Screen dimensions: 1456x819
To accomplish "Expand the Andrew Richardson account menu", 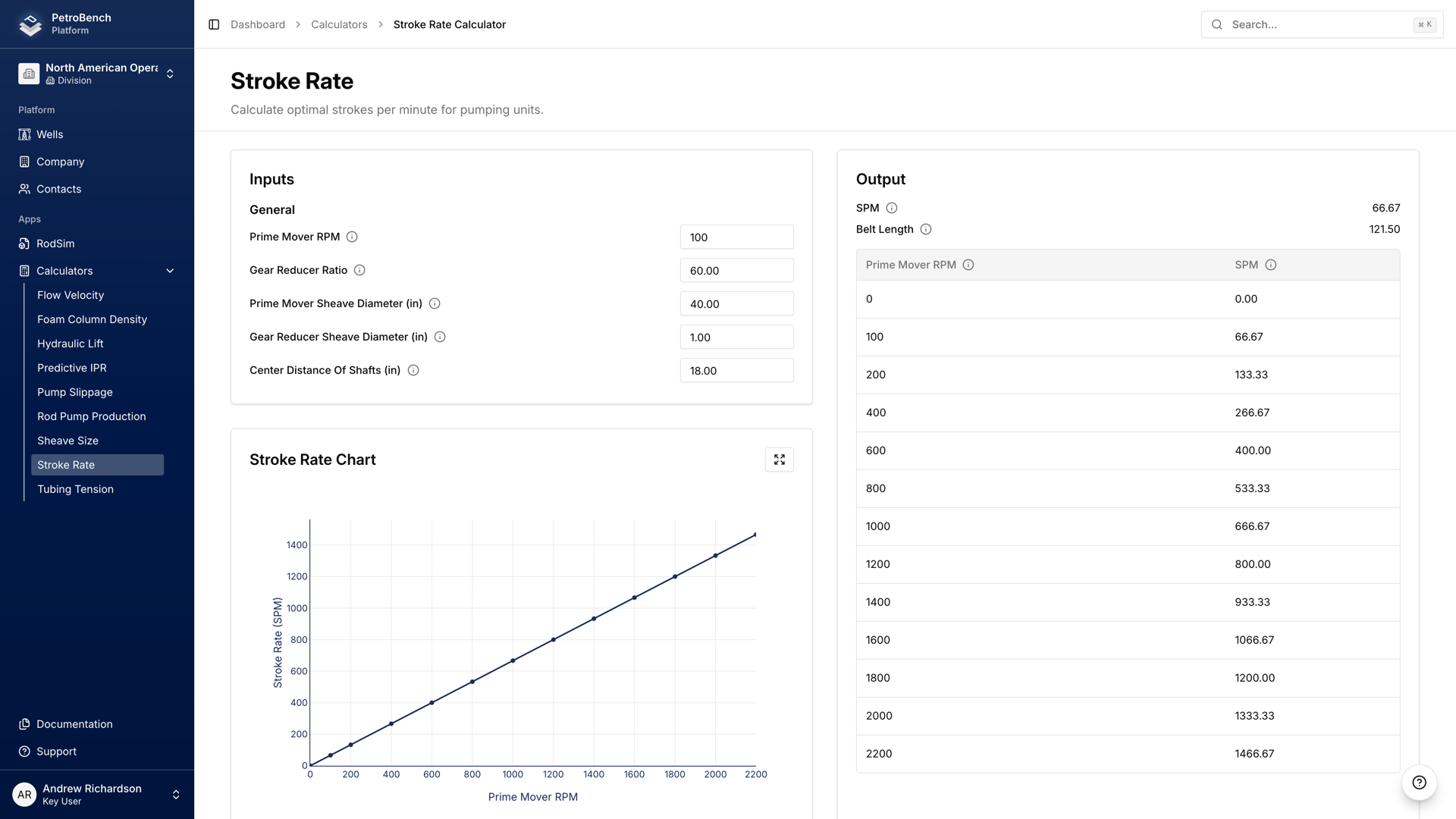I will 176,794.
